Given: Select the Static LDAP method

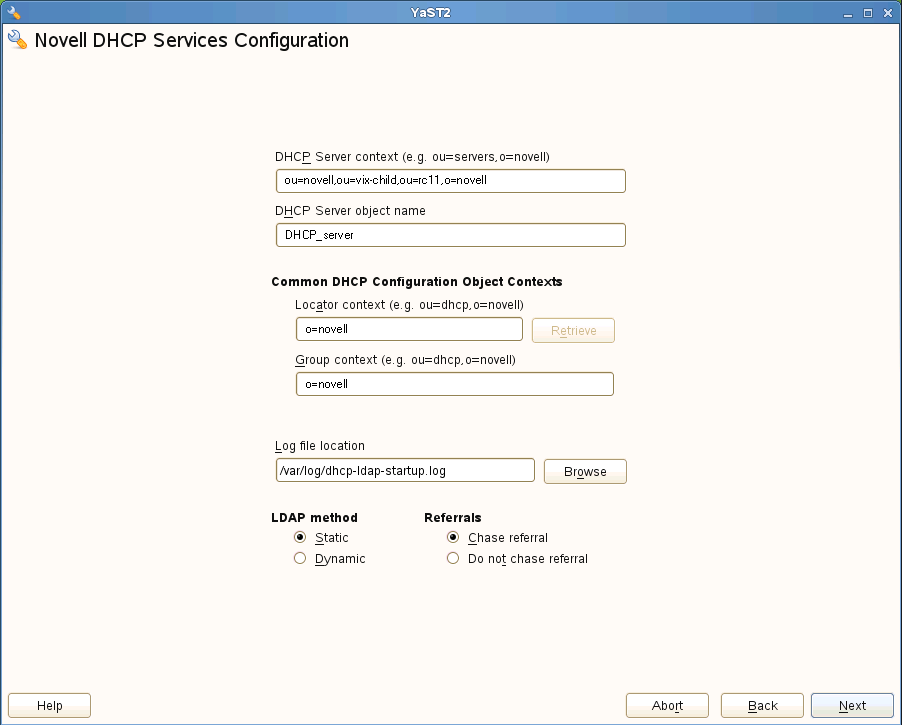Looking at the screenshot, I should 300,537.
